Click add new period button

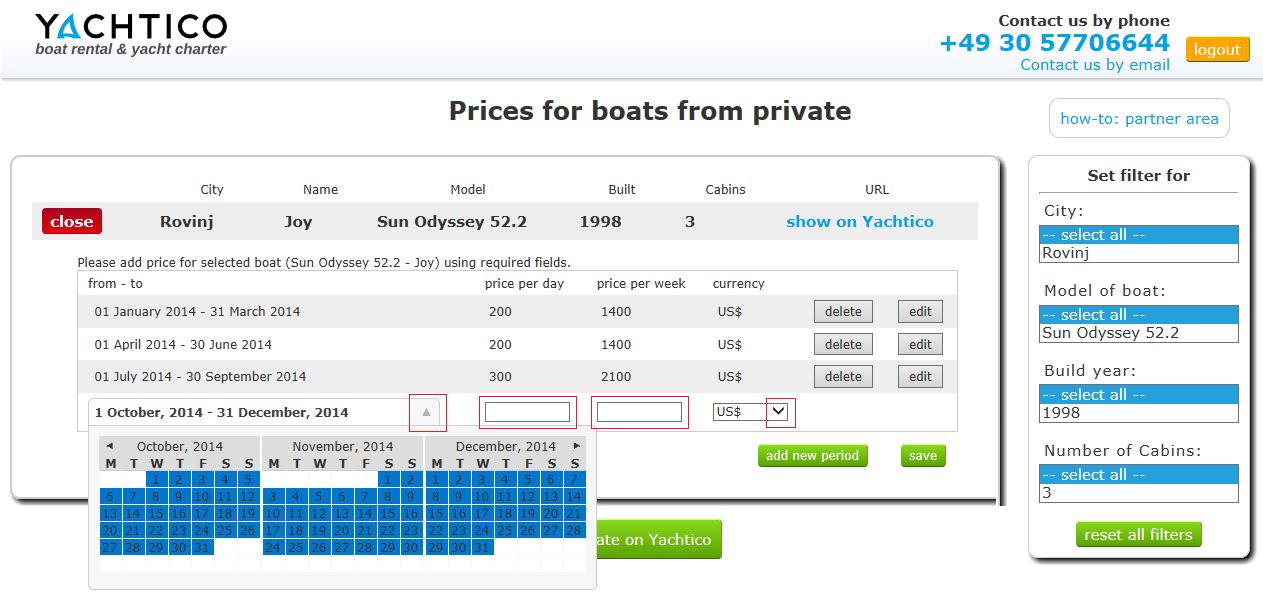(x=812, y=456)
